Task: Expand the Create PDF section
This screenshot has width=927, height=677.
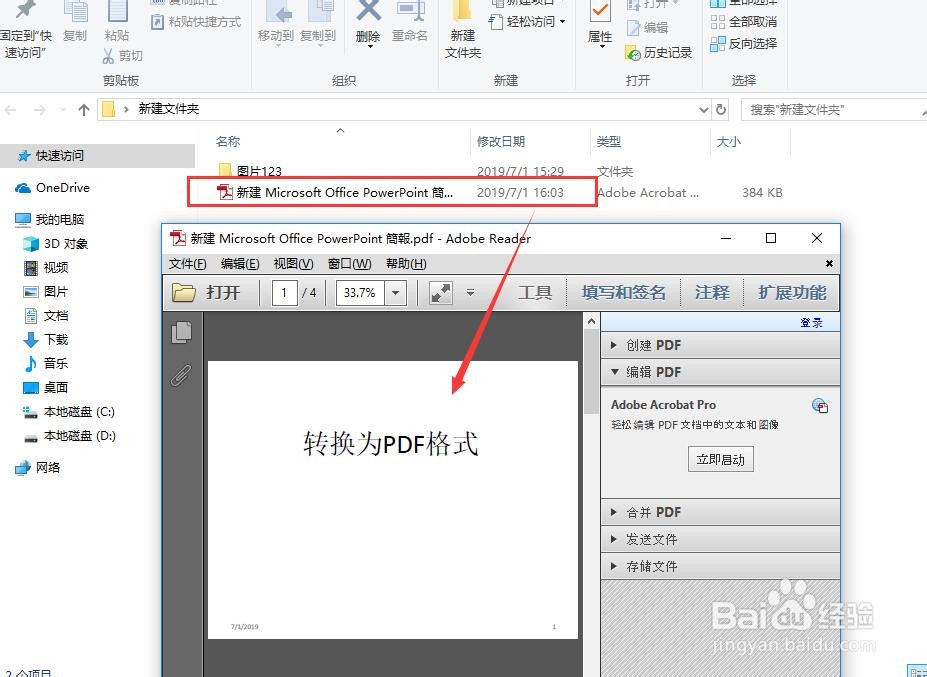Action: point(720,345)
